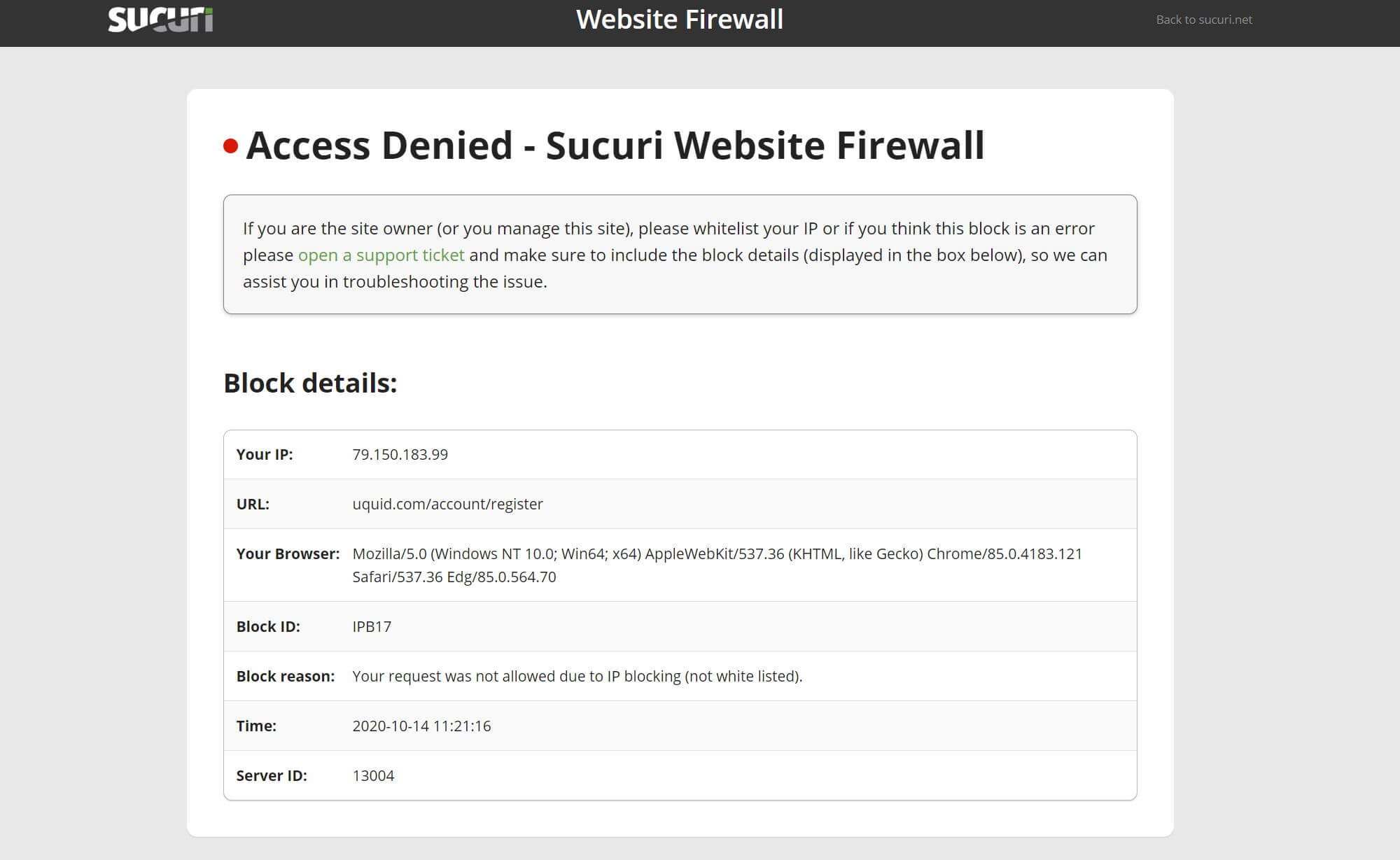This screenshot has height=860, width=1400.
Task: Click the block reason message text
Action: coord(577,676)
